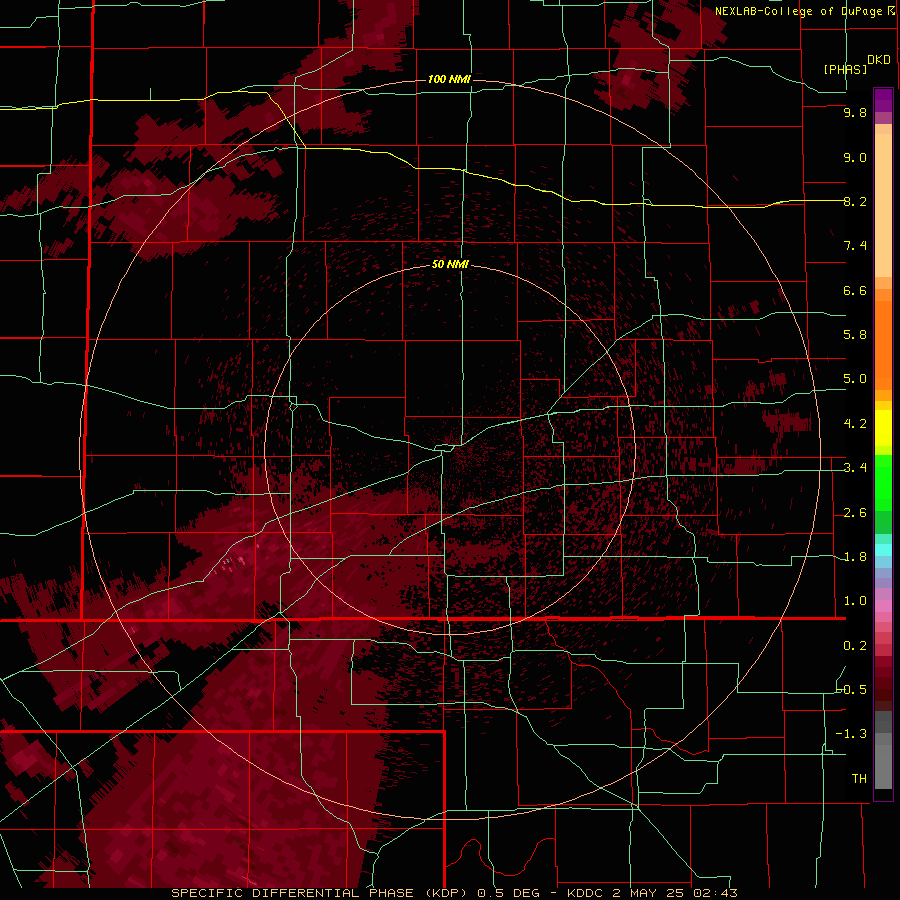Click the 1.8 value on the color scale
Image resolution: width=900 pixels, height=900 pixels.
coord(855,557)
